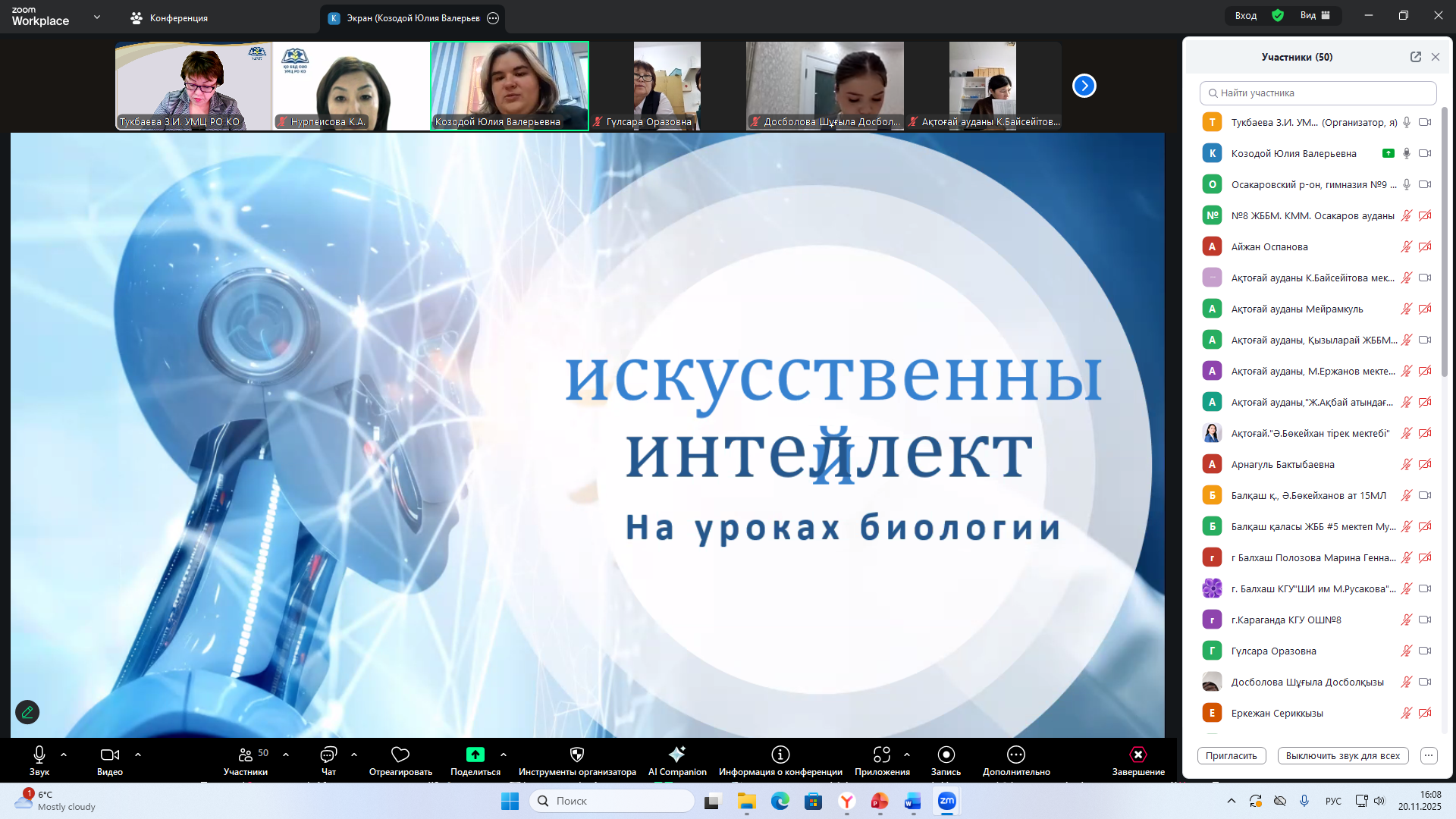Open the Zoom Workplace dropdown arrow
The width and height of the screenshot is (1456, 819).
coord(96,17)
